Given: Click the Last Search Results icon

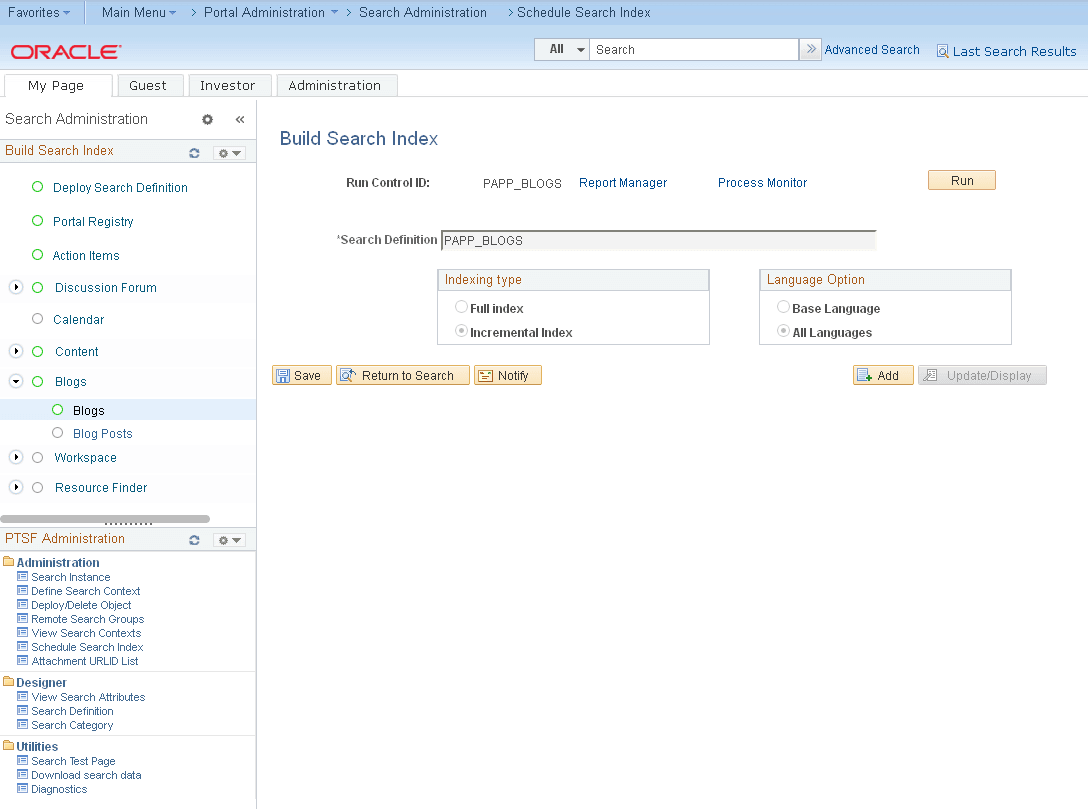Looking at the screenshot, I should (x=941, y=51).
